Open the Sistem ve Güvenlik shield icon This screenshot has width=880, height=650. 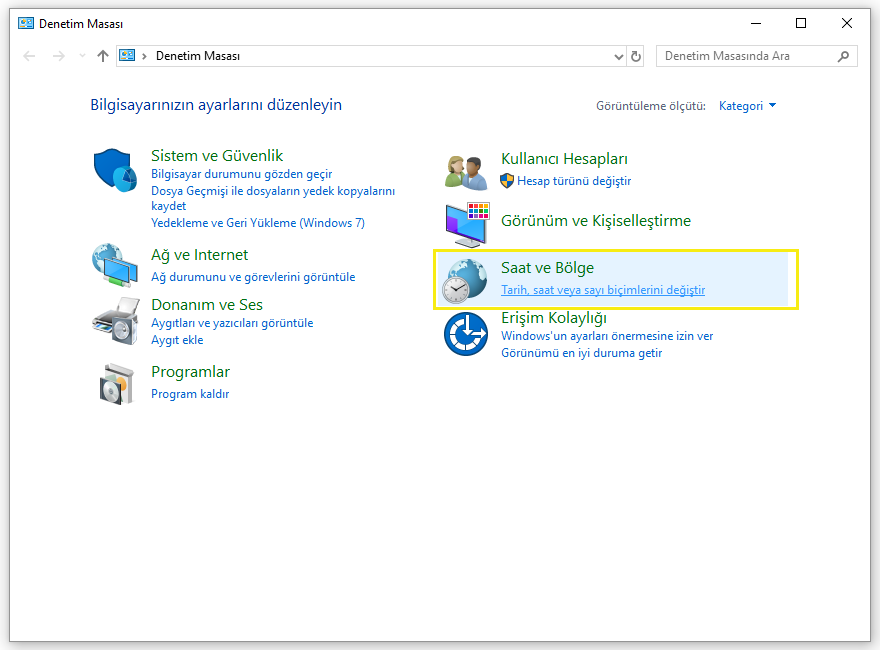115,170
